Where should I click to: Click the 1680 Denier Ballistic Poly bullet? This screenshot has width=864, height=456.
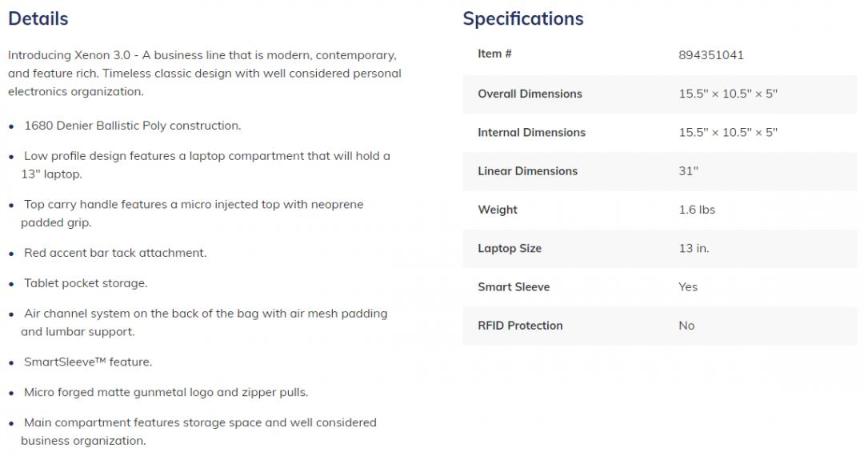(x=131, y=126)
